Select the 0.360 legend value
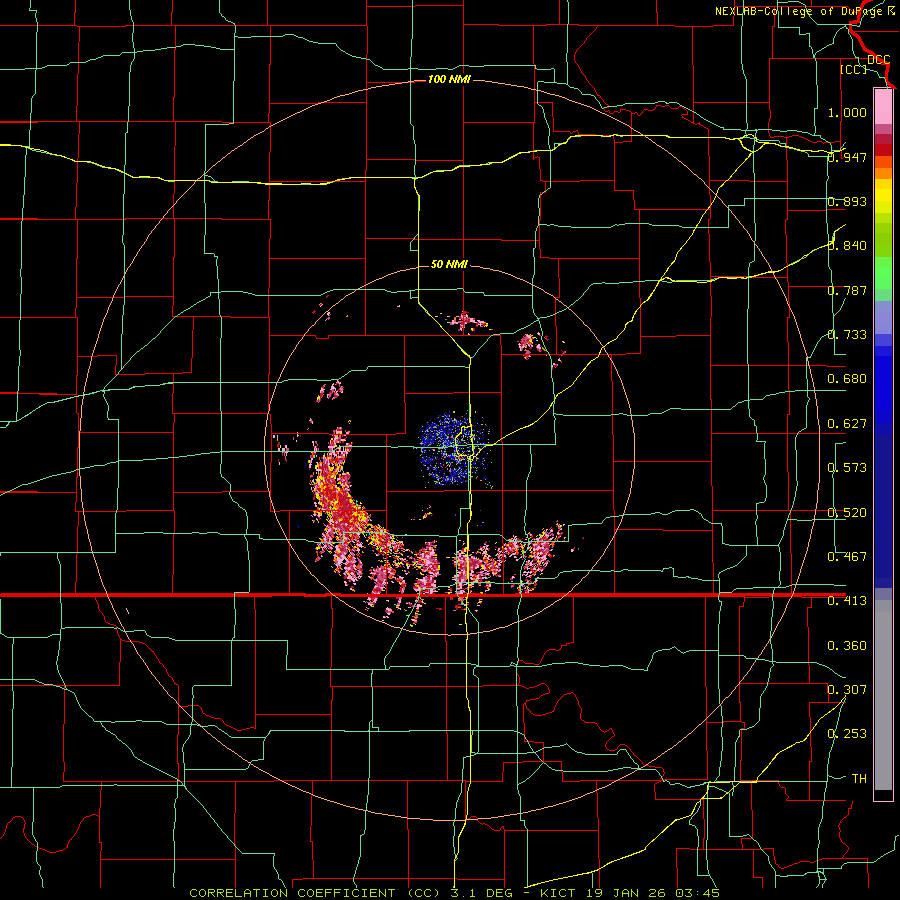900x900 pixels. click(x=847, y=646)
